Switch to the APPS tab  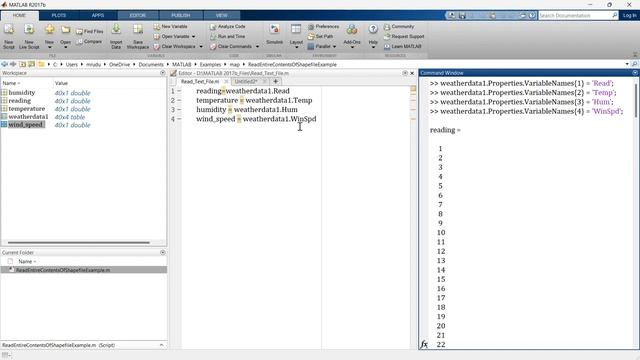click(98, 16)
